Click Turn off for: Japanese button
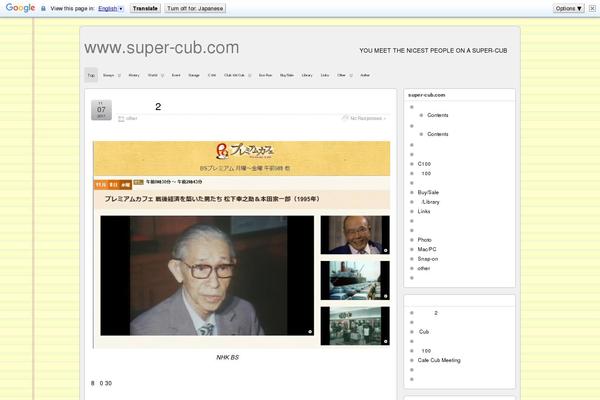The height and width of the screenshot is (400, 600). (x=195, y=8)
